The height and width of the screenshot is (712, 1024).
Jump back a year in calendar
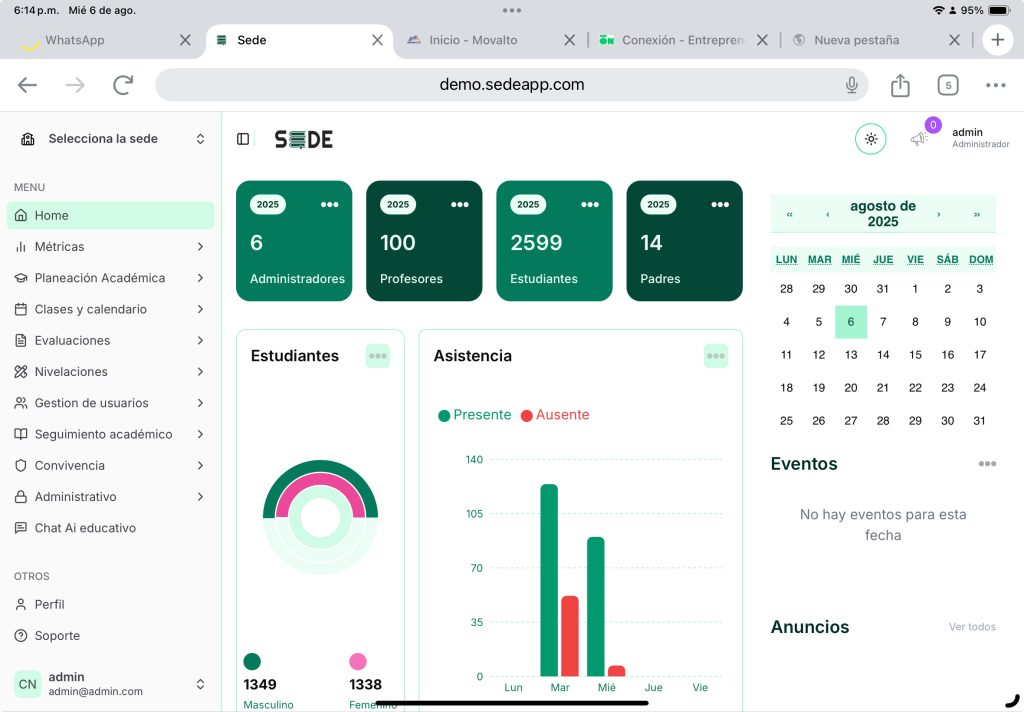coord(790,214)
